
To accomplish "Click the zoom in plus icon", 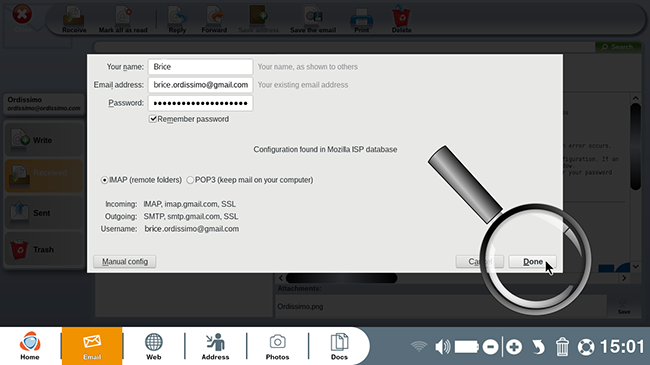I will pyautogui.click(x=514, y=346).
